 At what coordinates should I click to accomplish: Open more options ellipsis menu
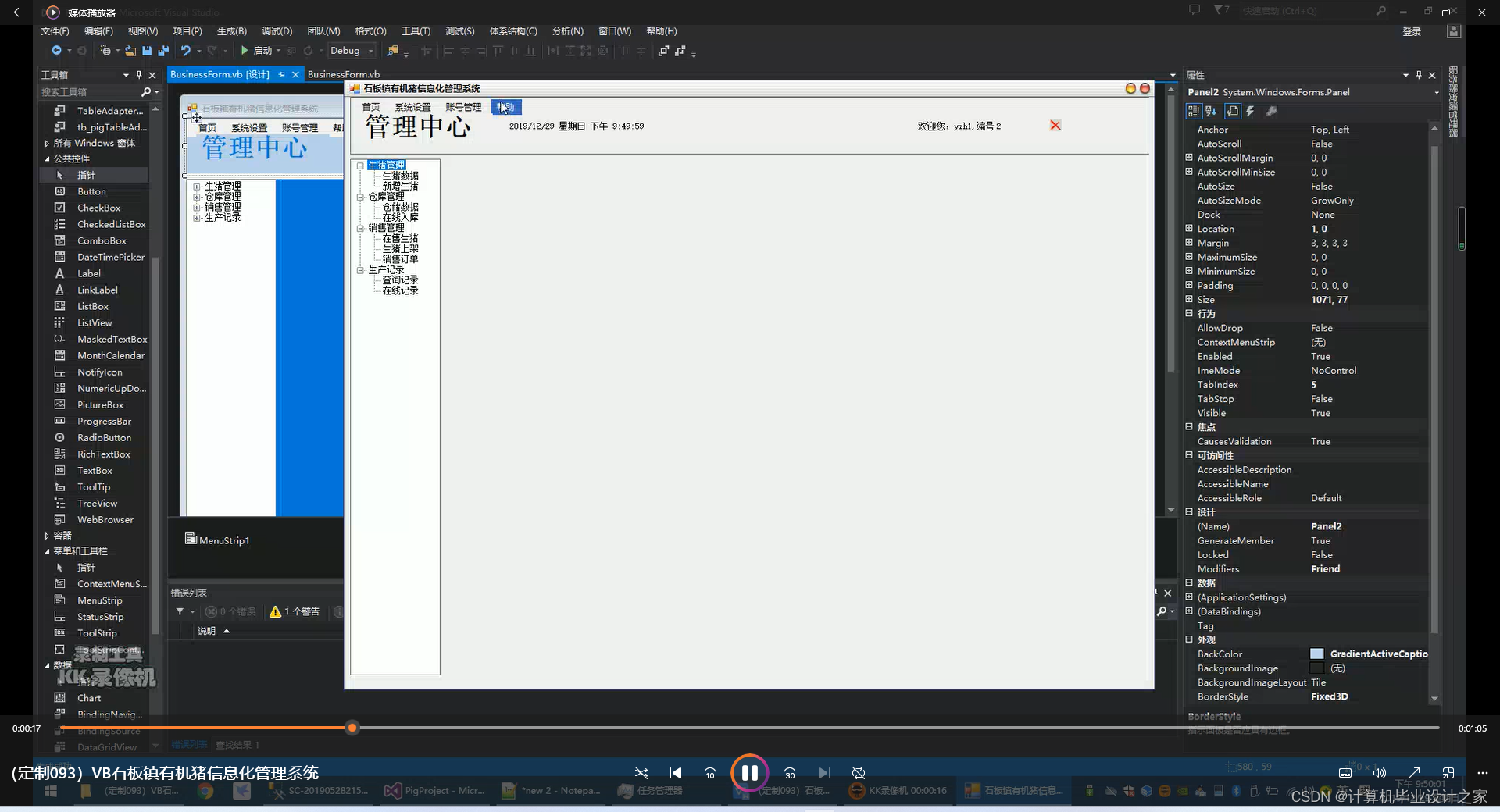[1483, 773]
